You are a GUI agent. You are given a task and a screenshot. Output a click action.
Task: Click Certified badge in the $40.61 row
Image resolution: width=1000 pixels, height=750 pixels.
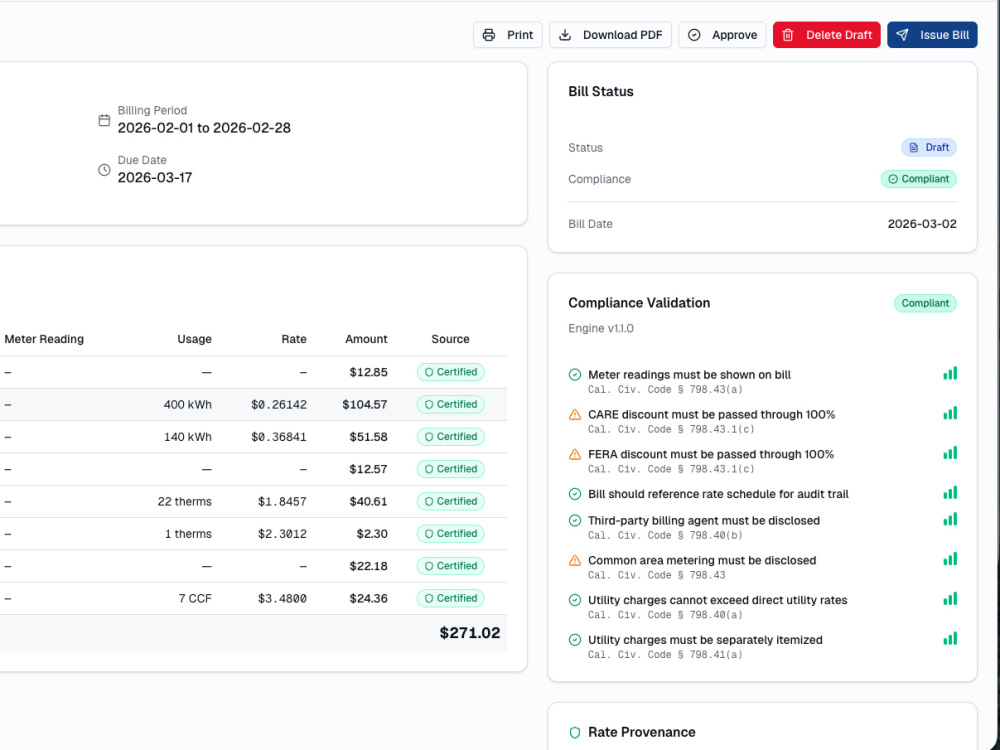click(450, 501)
